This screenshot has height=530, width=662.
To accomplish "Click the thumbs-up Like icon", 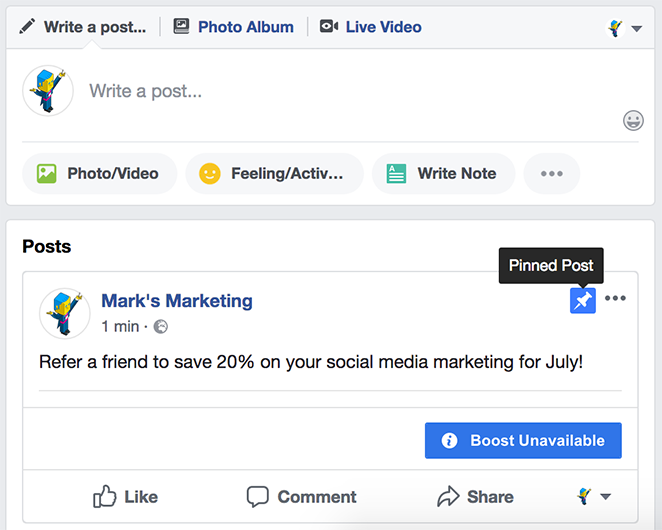I will 104,496.
